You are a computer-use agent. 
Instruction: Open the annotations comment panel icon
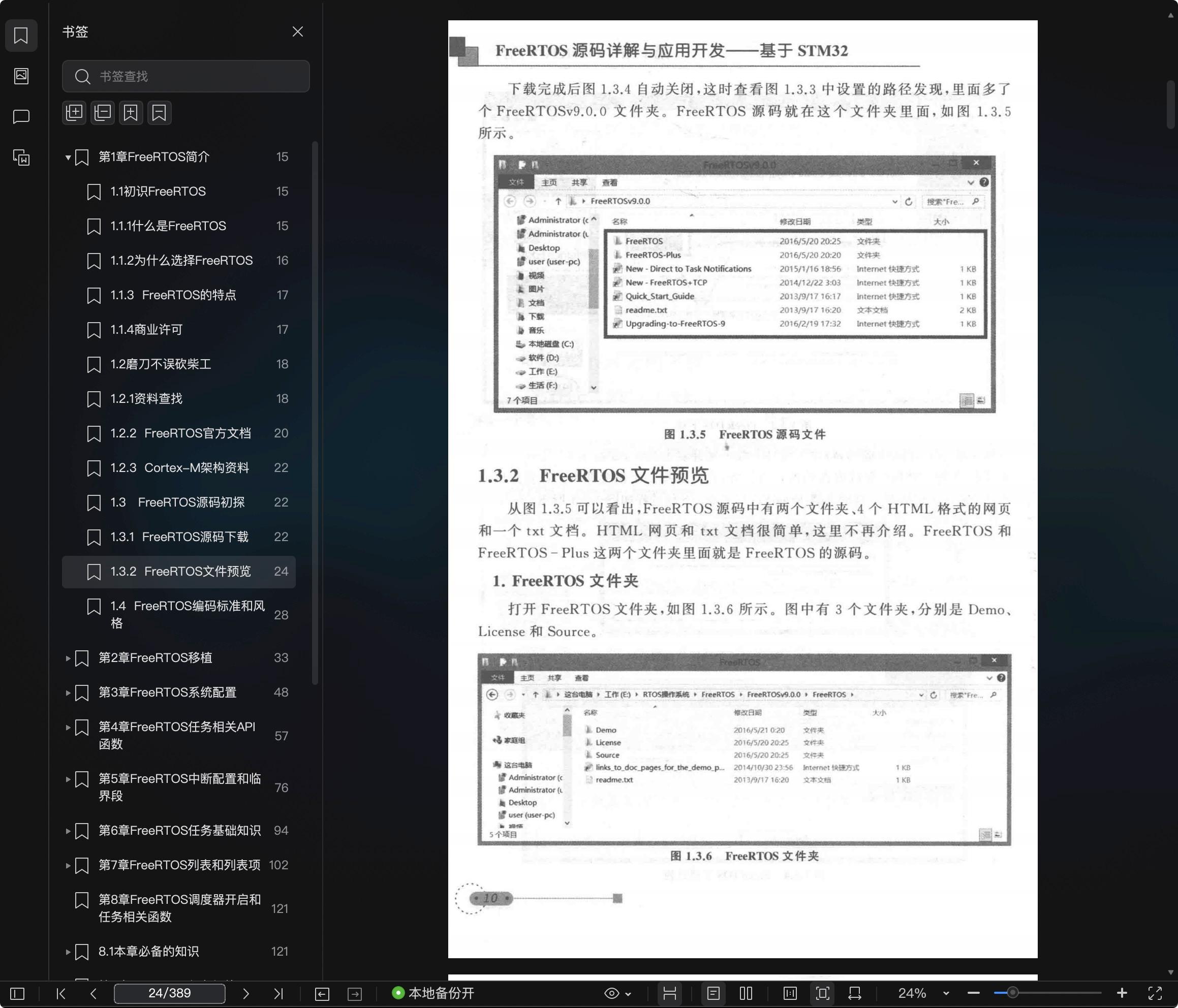[21, 116]
